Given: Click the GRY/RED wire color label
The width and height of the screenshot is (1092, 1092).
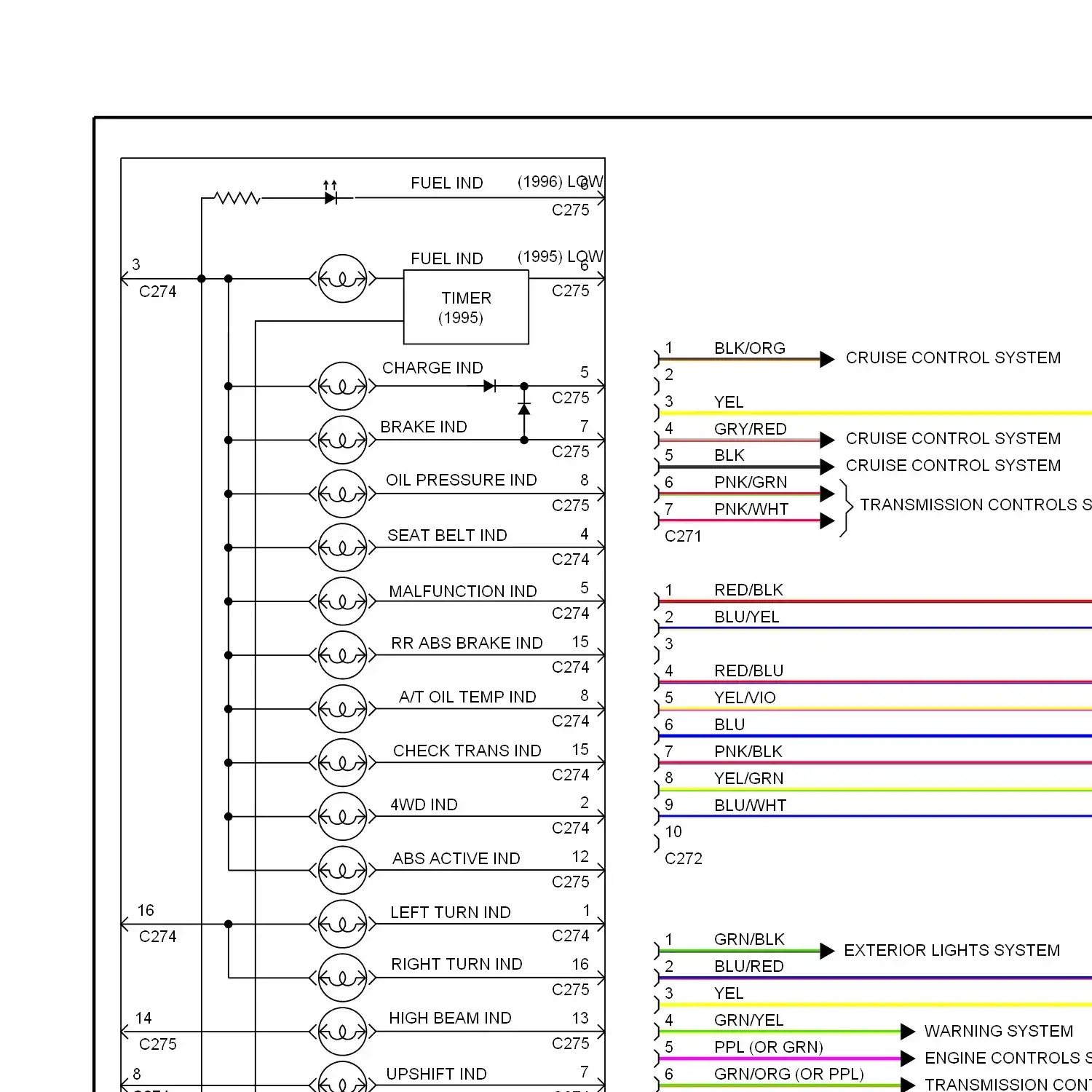Looking at the screenshot, I should coord(751,429).
